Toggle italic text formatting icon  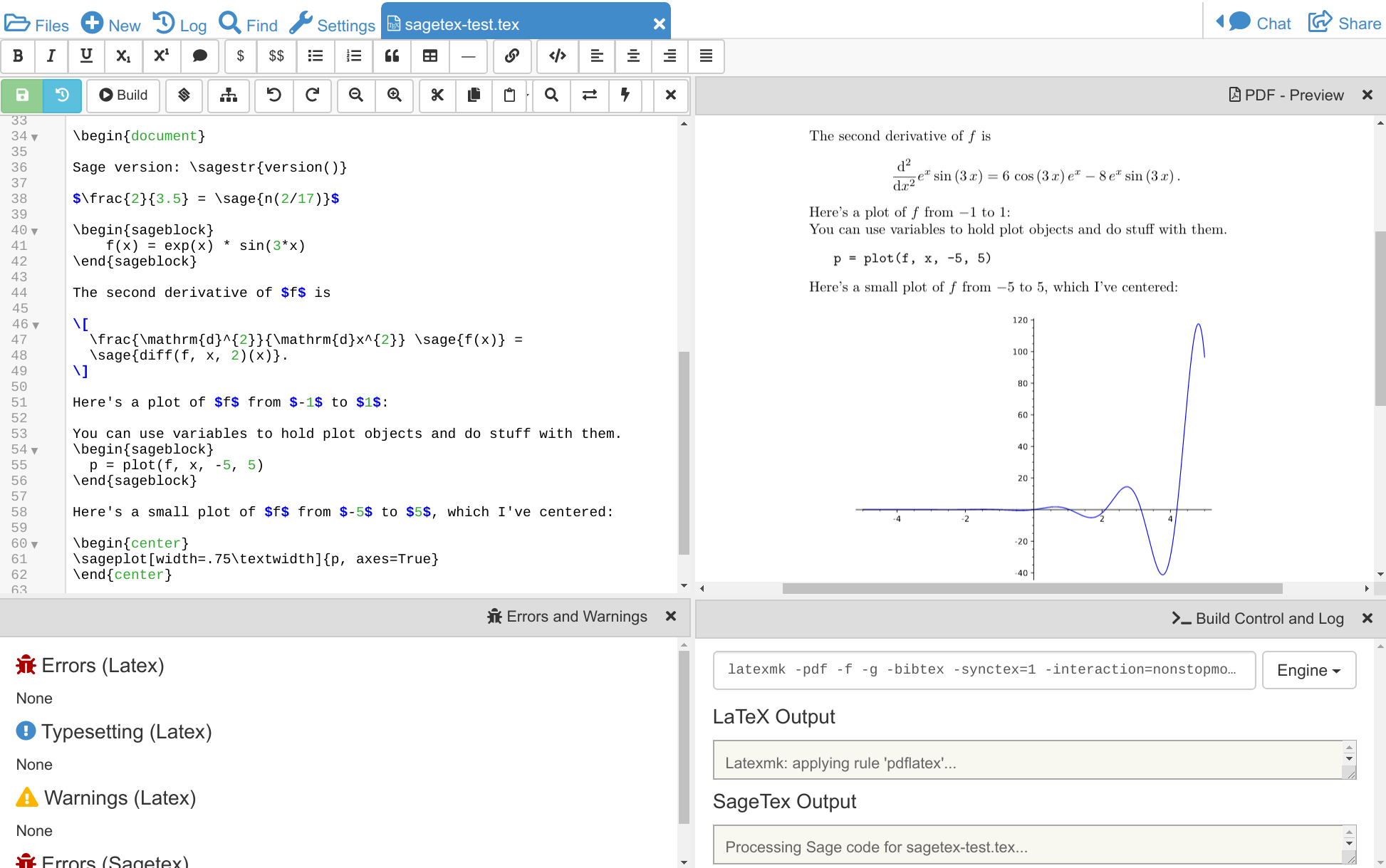tap(51, 56)
